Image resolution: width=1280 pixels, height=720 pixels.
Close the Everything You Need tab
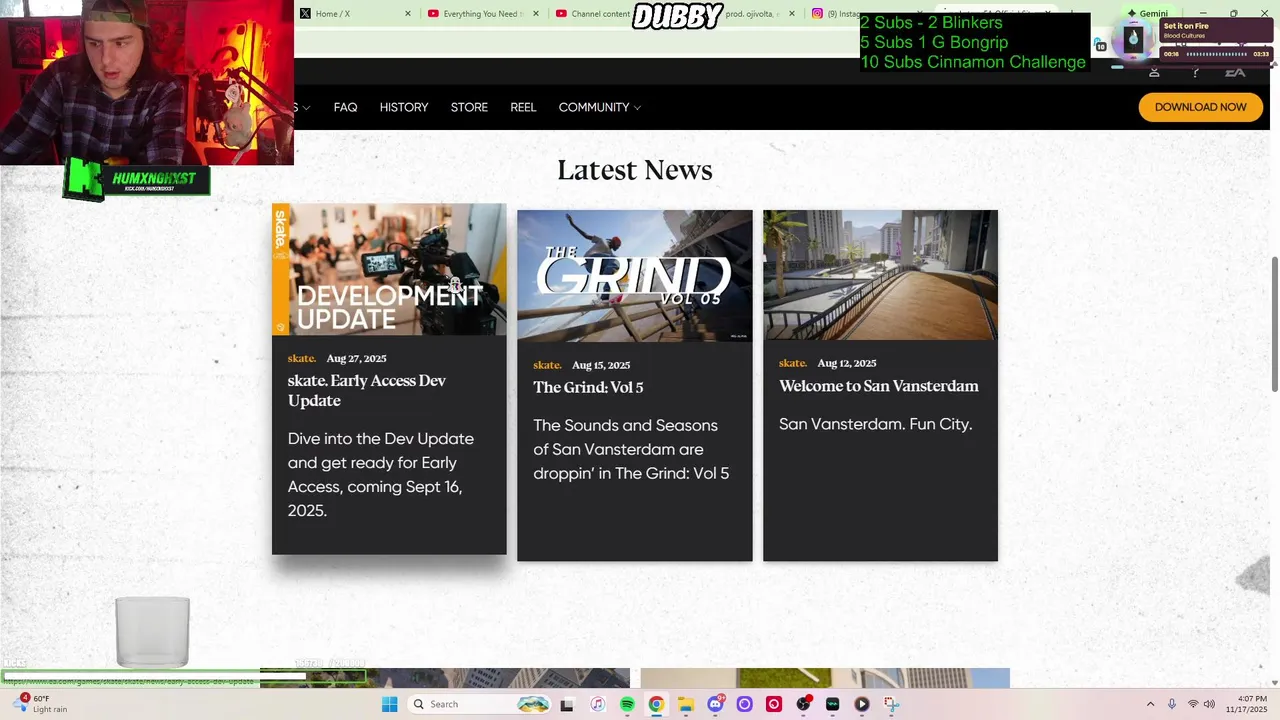[x=536, y=14]
